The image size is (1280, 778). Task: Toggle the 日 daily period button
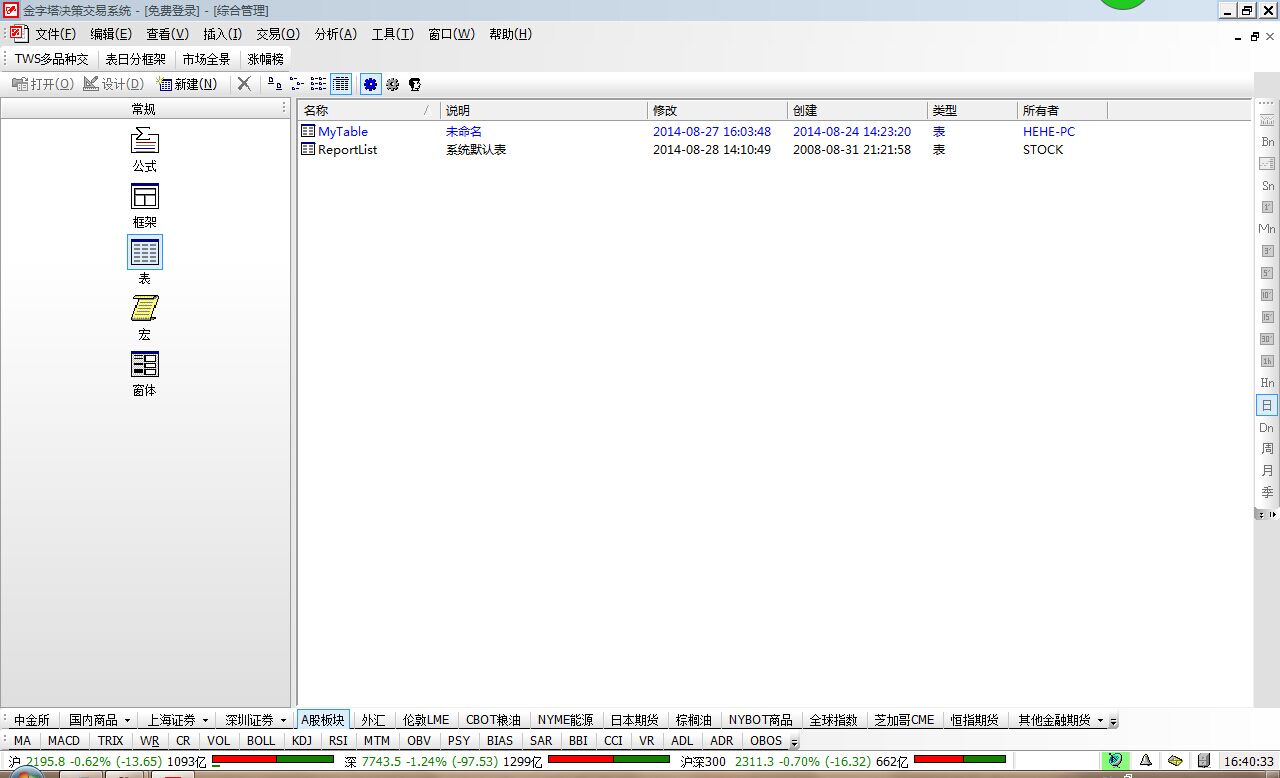coord(1267,405)
